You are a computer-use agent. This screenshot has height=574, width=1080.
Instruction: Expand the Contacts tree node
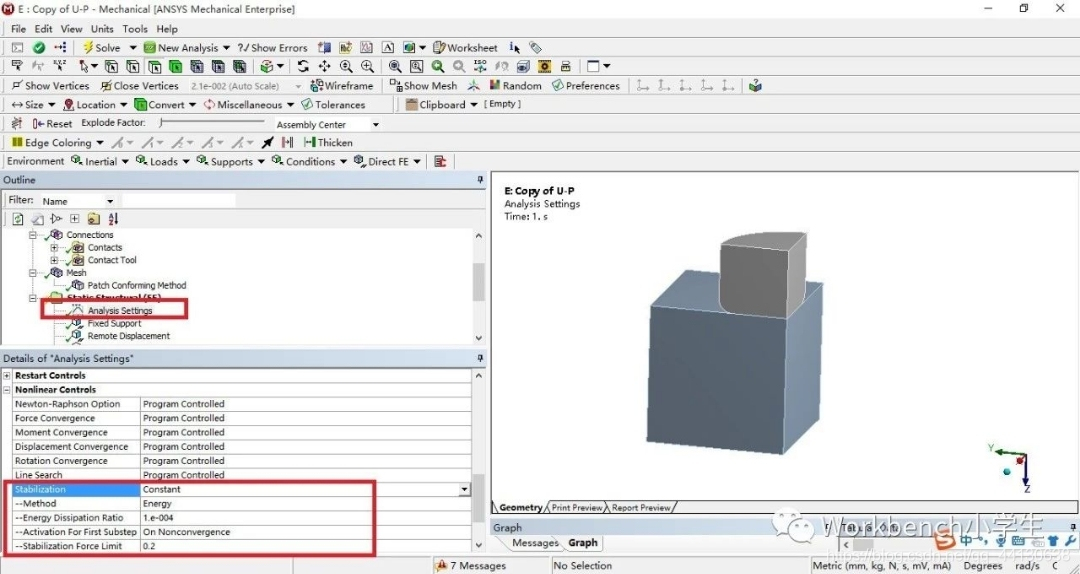[x=55, y=248]
